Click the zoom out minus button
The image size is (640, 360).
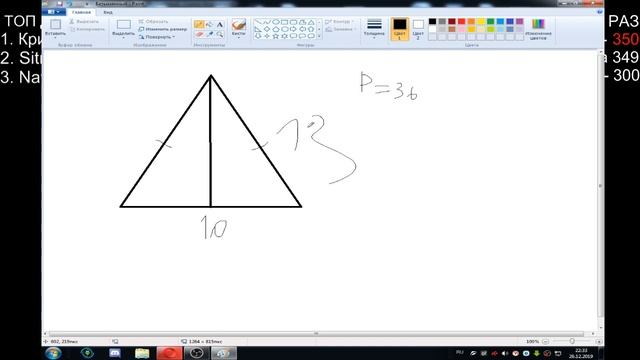(x=546, y=341)
